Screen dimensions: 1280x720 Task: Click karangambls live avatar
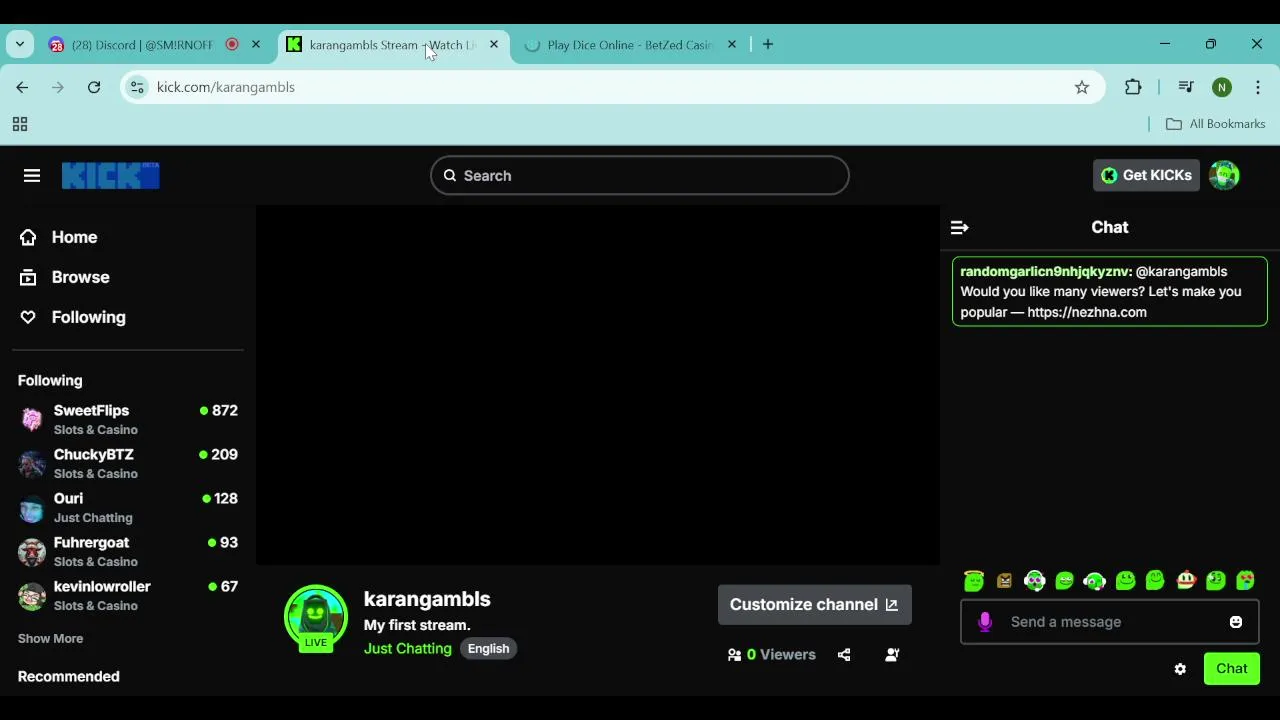coord(316,617)
